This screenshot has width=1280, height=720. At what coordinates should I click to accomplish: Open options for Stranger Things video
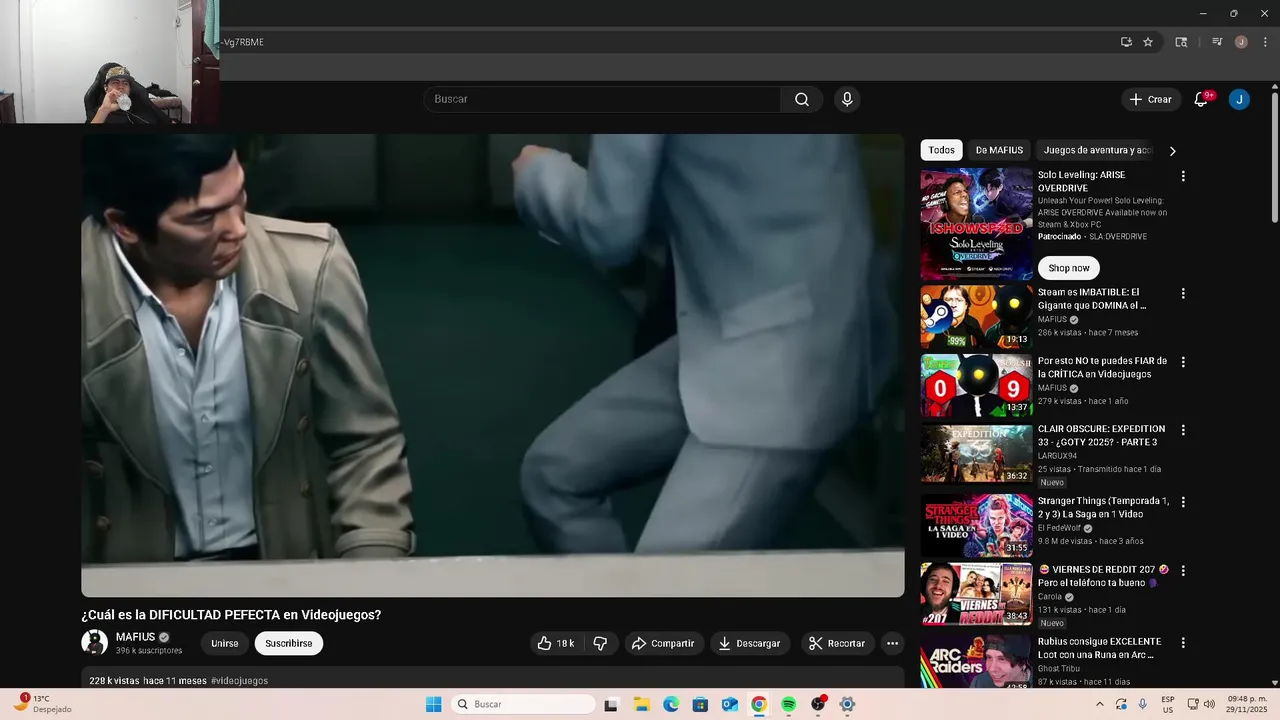[1183, 502]
